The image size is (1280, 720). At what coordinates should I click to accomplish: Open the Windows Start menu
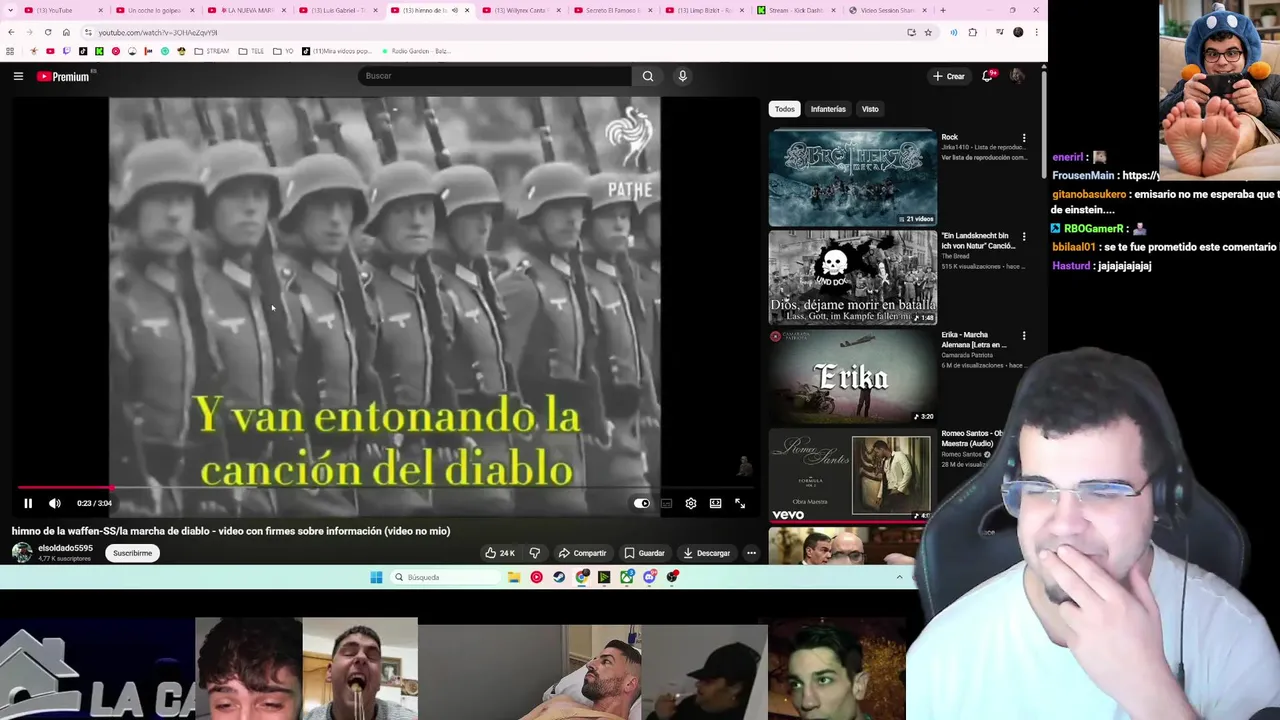[x=376, y=577]
